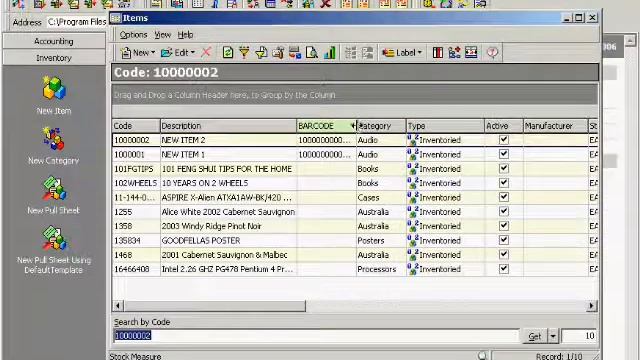The height and width of the screenshot is (360, 640).
Task: Open the Help menu
Action: pyautogui.click(x=185, y=35)
